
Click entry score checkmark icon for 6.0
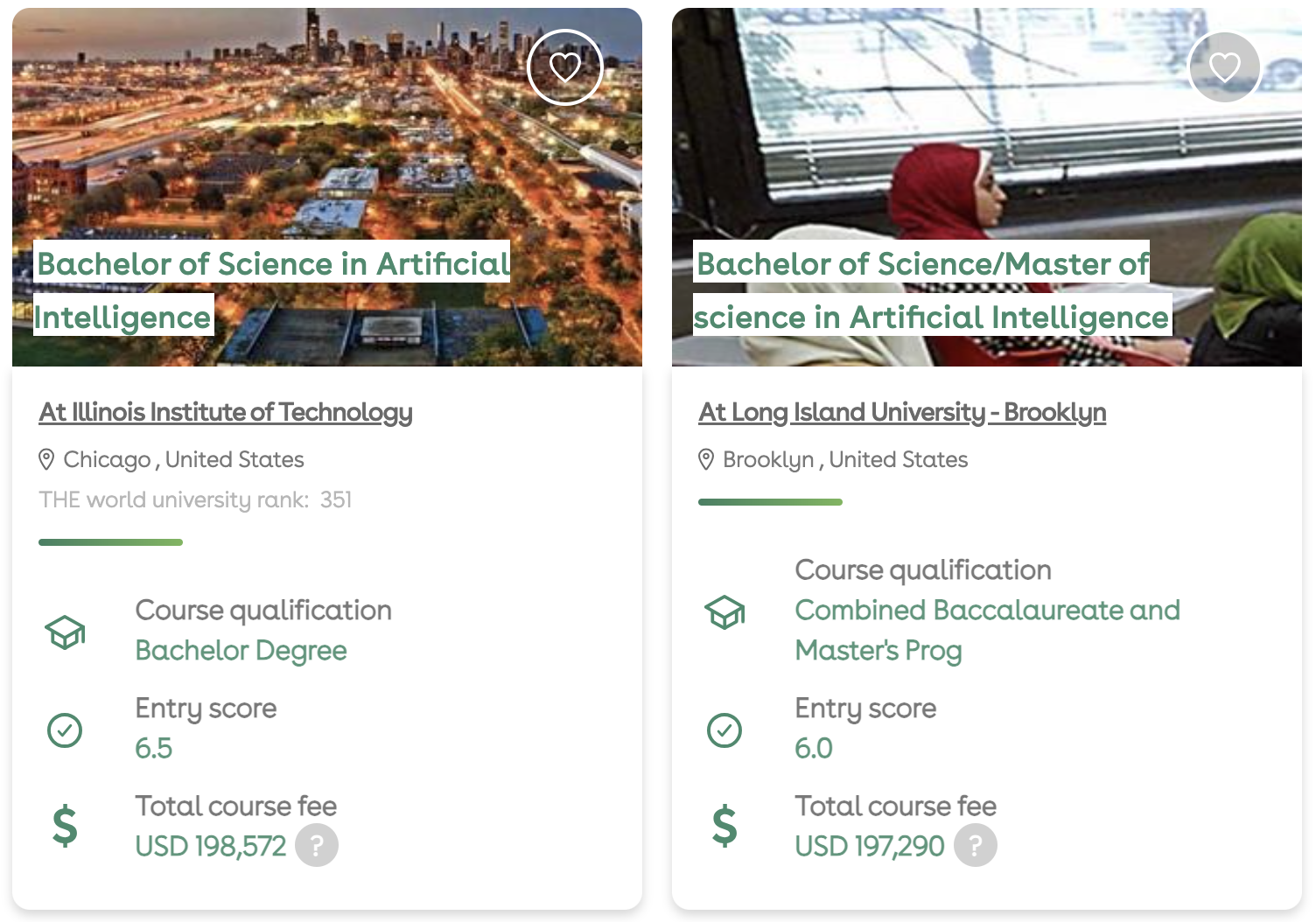click(724, 730)
